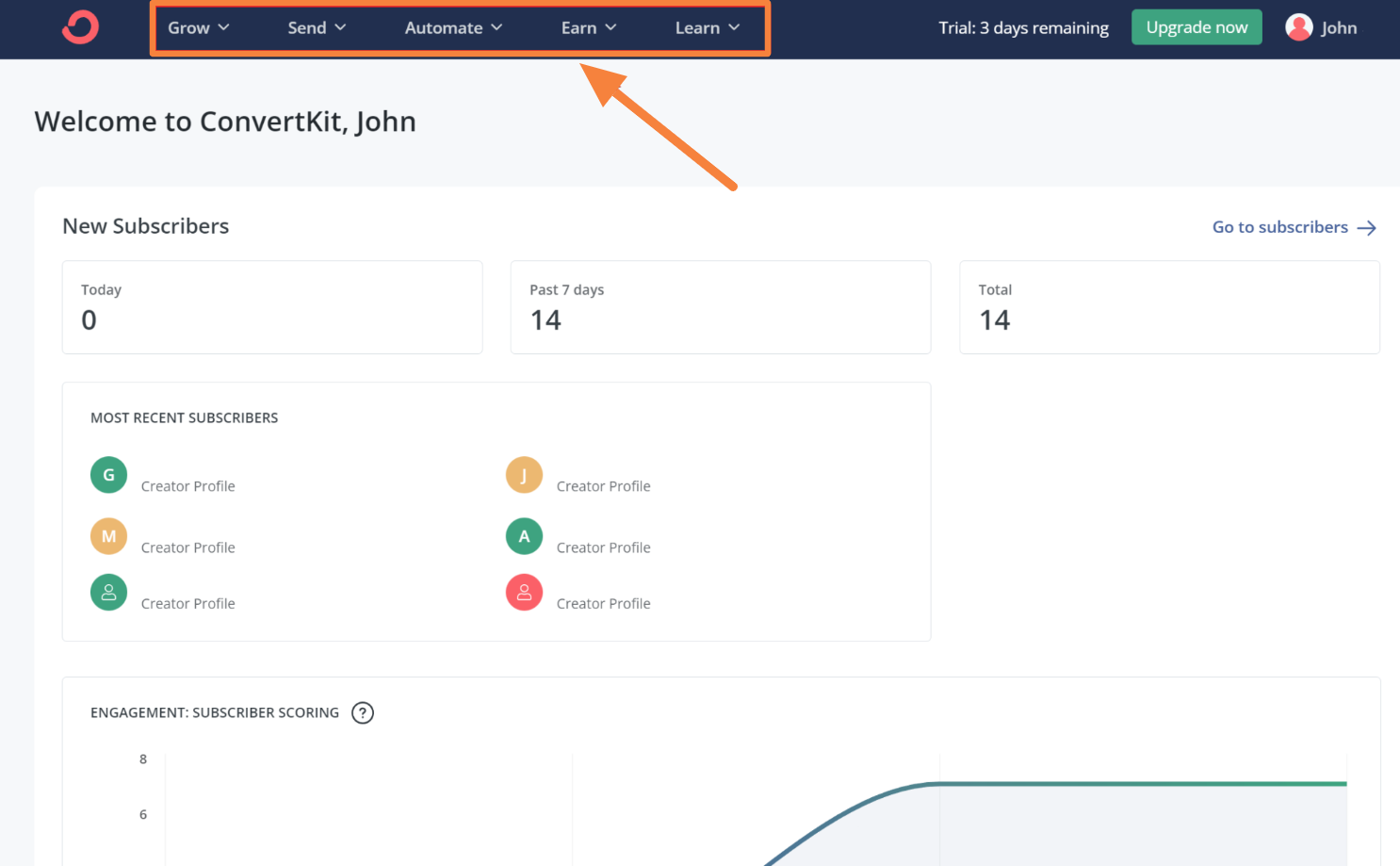Viewport: 1400px width, 866px height.
Task: Open Creator Profile beside A avatar
Action: tap(604, 547)
